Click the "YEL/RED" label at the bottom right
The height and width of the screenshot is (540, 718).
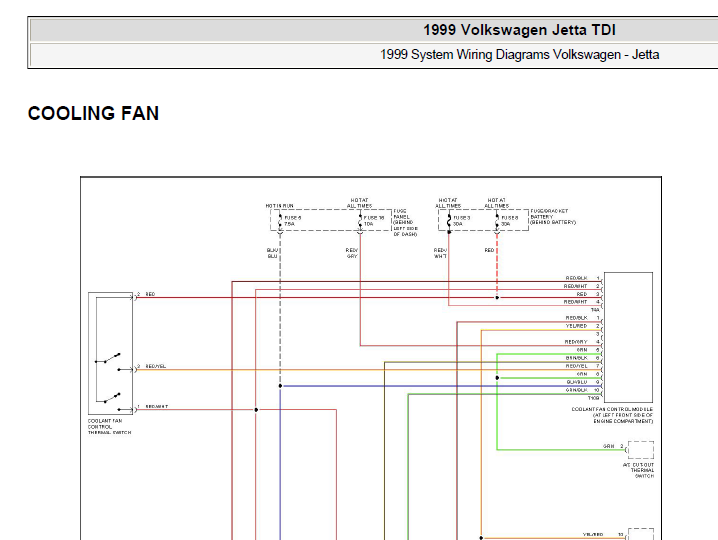[593, 535]
